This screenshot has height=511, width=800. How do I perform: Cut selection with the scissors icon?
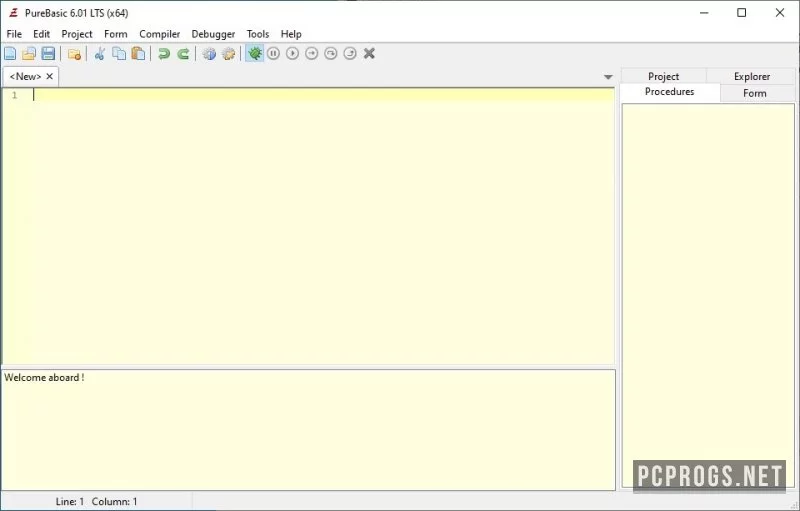pos(99,54)
